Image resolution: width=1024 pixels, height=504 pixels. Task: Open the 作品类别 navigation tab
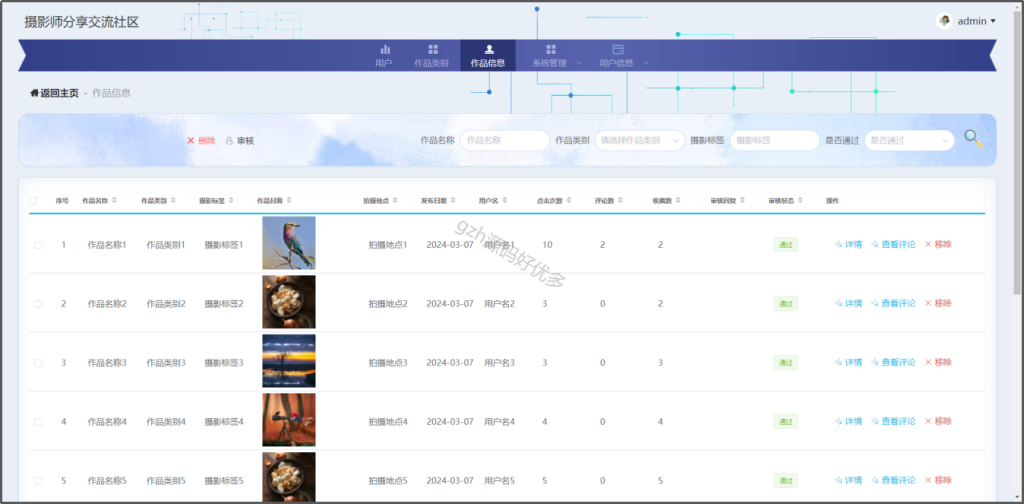(x=432, y=55)
